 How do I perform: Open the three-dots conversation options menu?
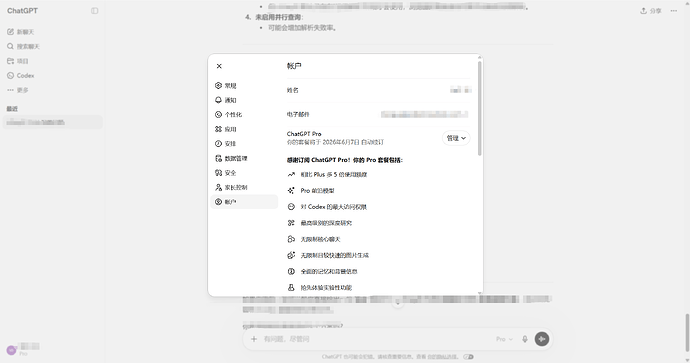click(x=674, y=11)
